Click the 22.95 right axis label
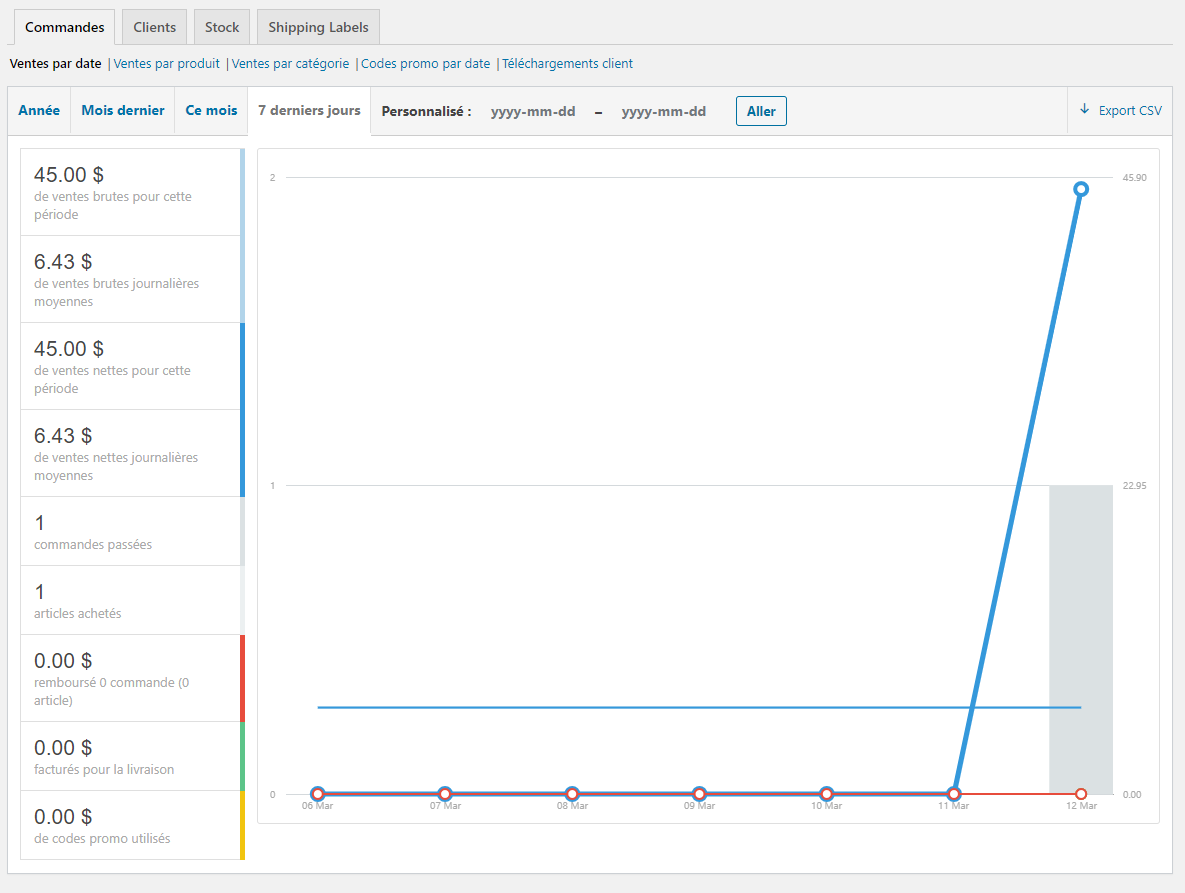1185x893 pixels. pyautogui.click(x=1134, y=486)
